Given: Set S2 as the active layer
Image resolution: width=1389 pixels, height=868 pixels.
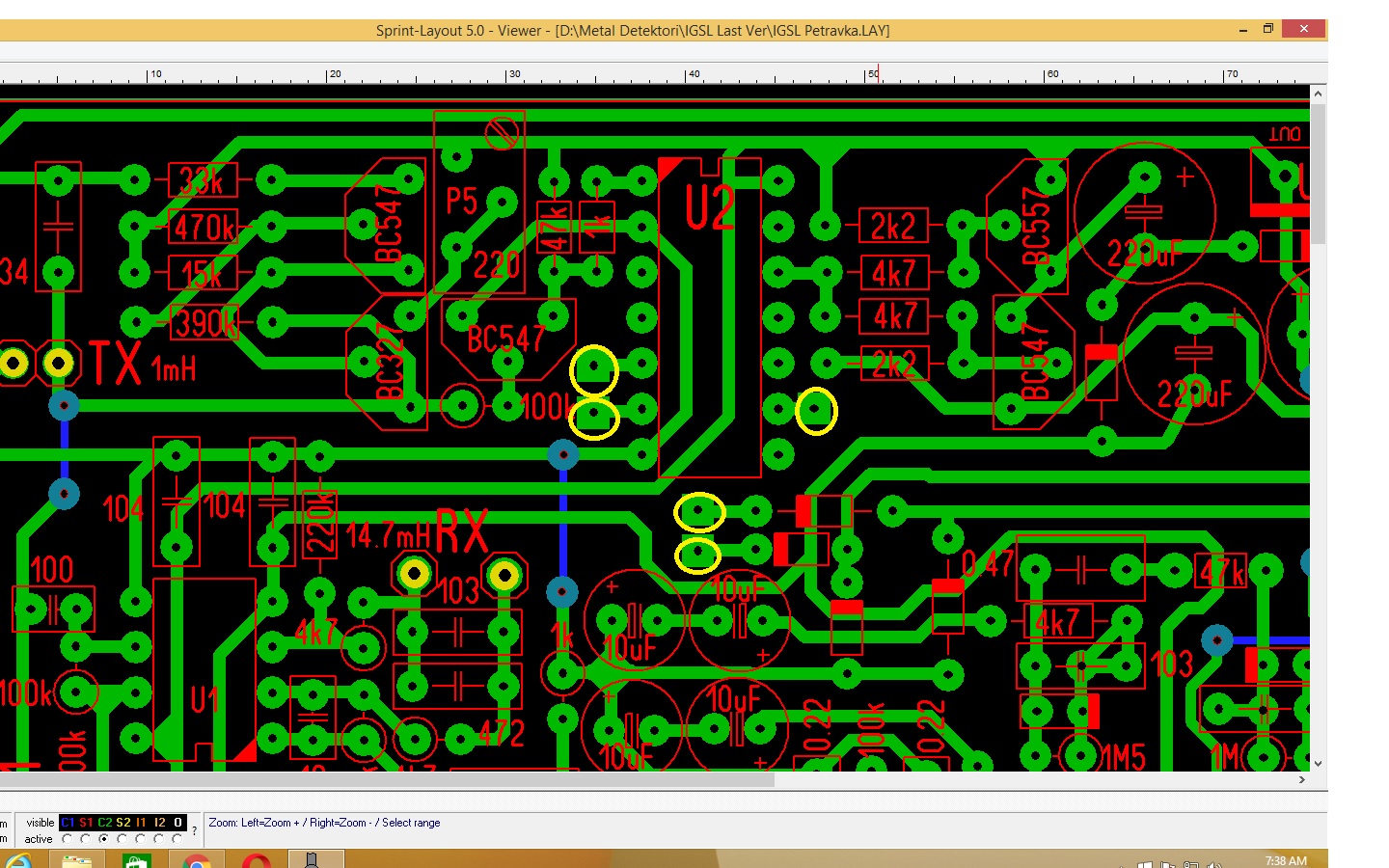Looking at the screenshot, I should pos(123,839).
